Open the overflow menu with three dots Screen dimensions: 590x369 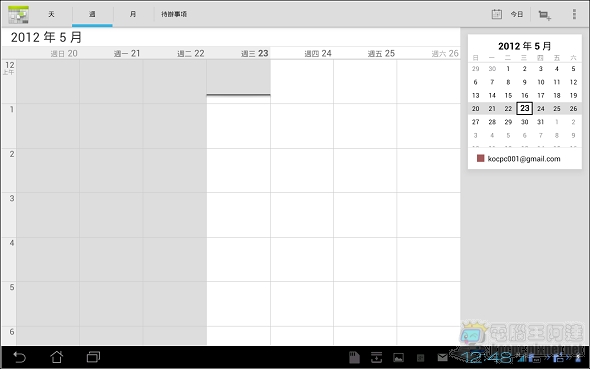pyautogui.click(x=574, y=14)
